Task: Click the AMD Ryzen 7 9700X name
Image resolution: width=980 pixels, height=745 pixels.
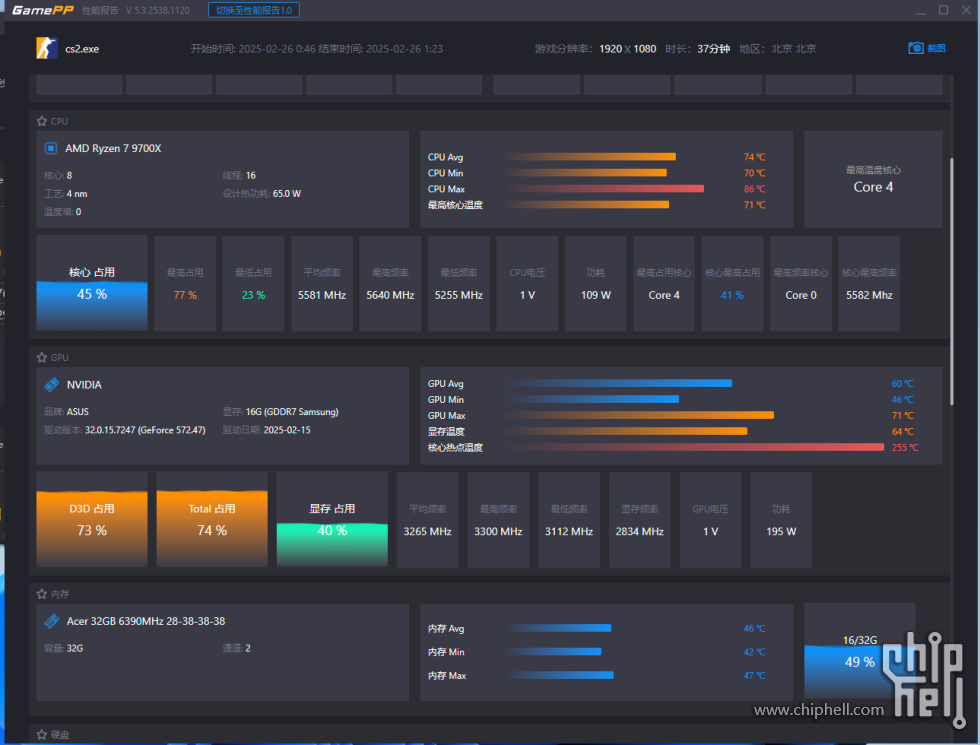Action: pyautogui.click(x=113, y=148)
